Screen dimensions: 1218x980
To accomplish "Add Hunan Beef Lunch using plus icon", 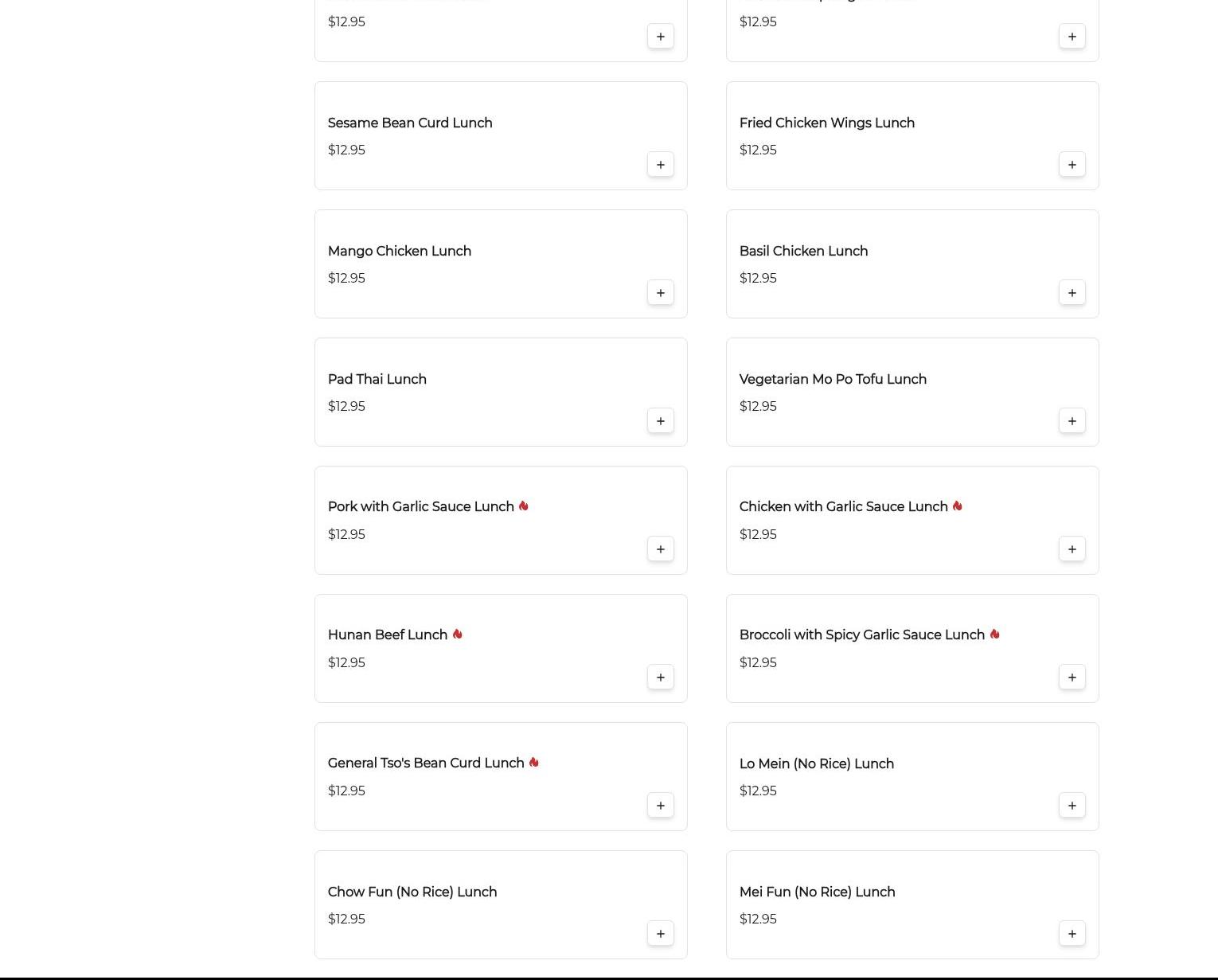I will [x=661, y=677].
